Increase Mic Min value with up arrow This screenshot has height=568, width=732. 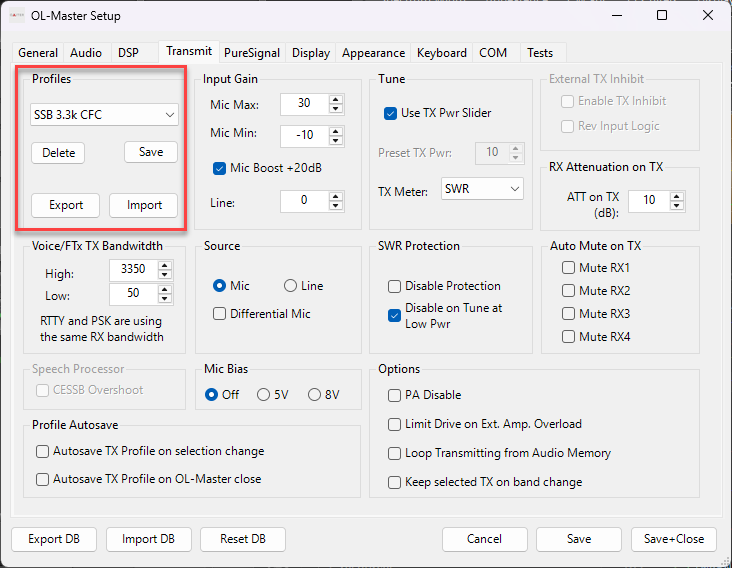336,131
